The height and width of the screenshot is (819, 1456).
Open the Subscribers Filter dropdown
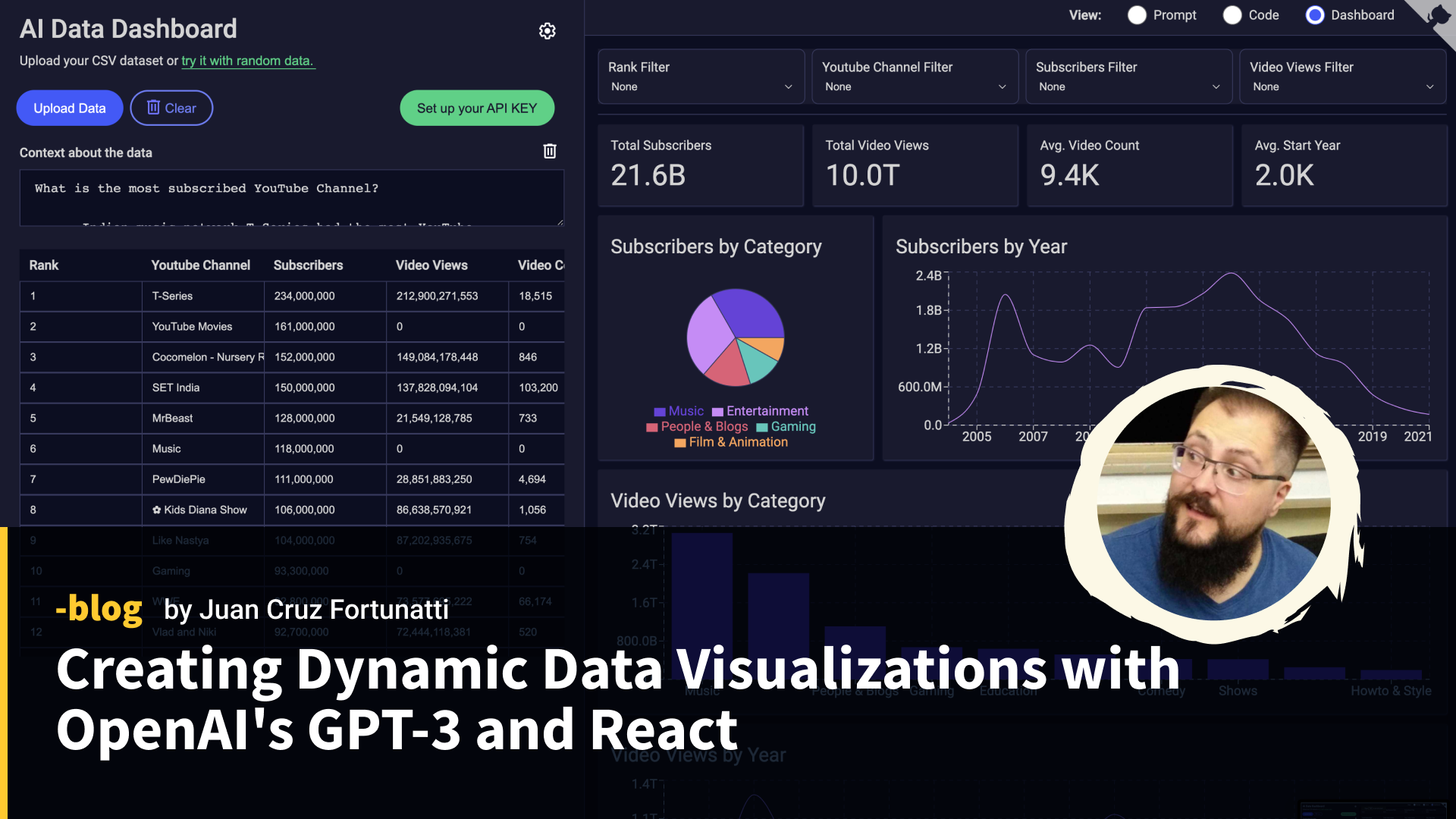point(1128,77)
